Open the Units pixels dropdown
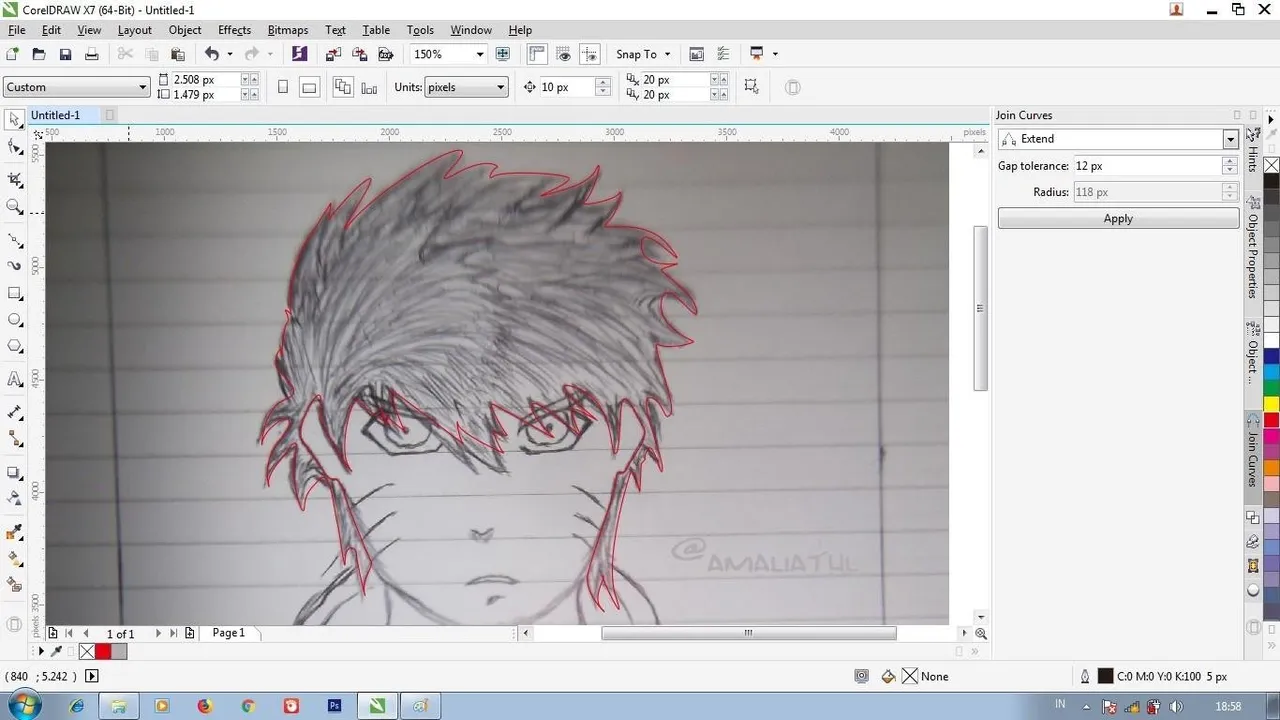Viewport: 1280px width, 720px height. pos(467,87)
